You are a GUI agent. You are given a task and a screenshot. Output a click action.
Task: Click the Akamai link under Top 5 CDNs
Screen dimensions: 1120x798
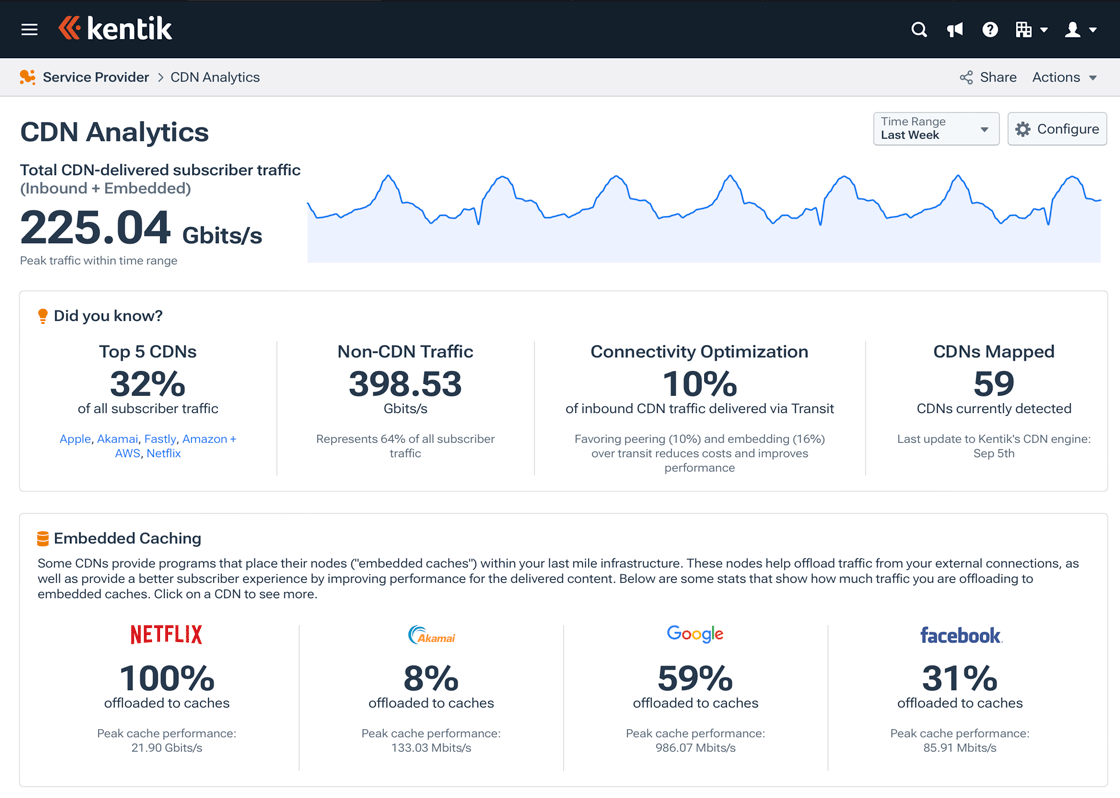pos(117,438)
